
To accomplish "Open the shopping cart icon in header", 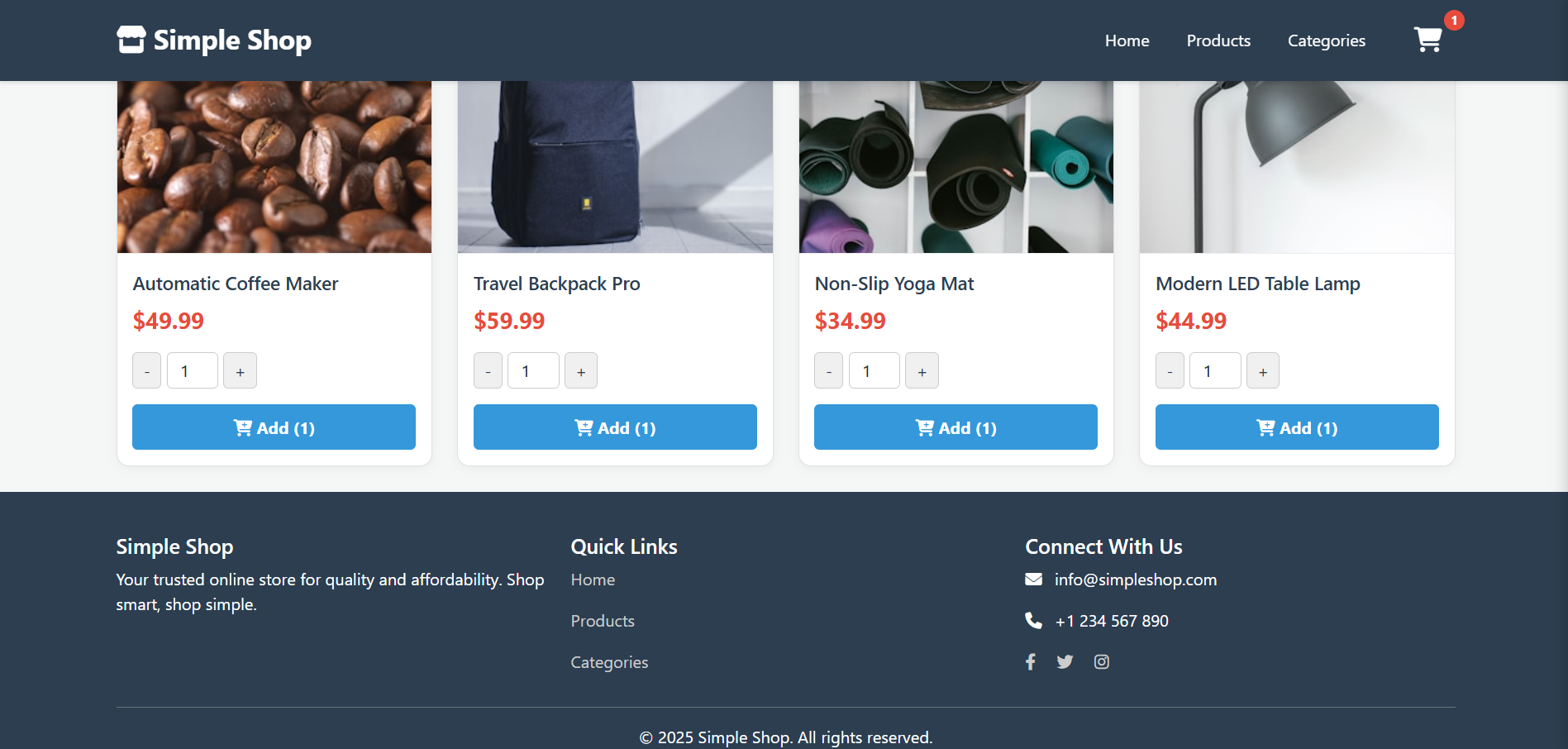I will point(1429,40).
